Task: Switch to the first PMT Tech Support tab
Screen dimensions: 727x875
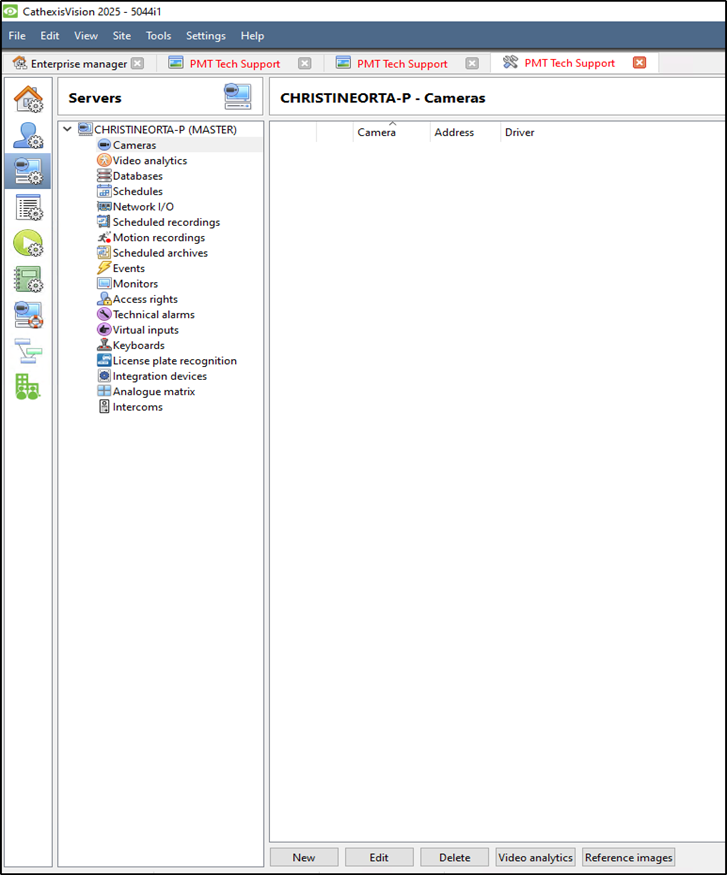Action: 235,64
